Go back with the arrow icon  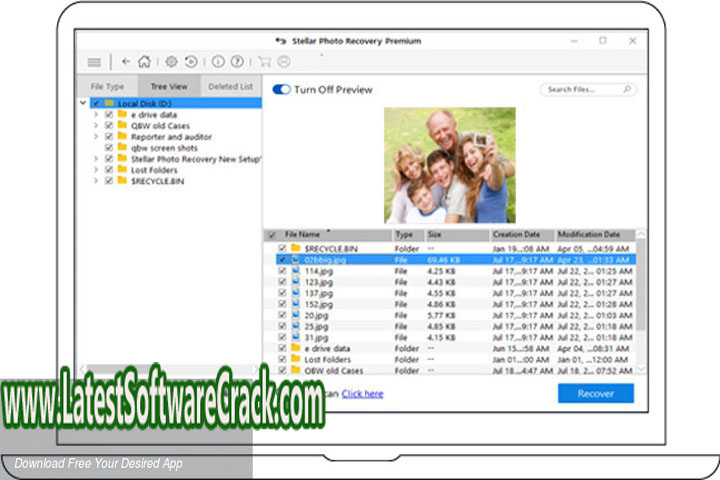pyautogui.click(x=126, y=62)
